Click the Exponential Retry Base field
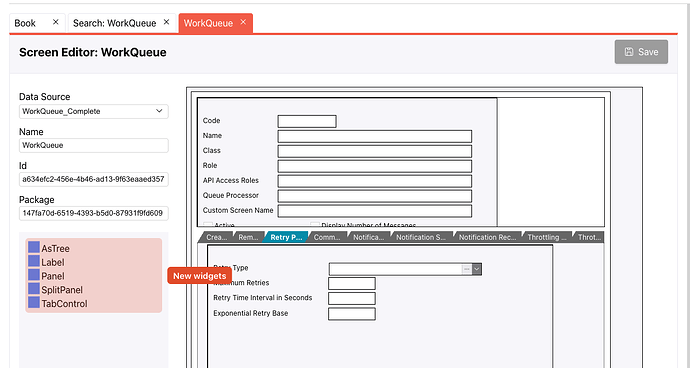This screenshot has width=690, height=368. 352,314
